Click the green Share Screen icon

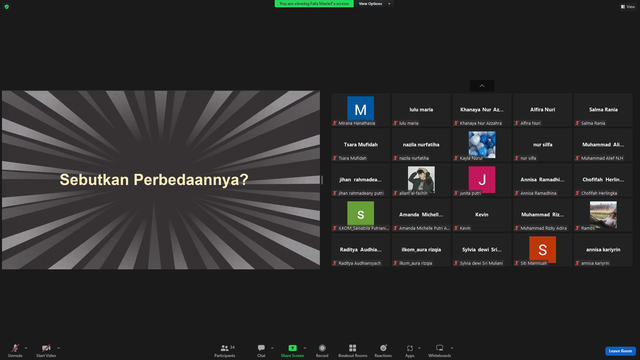click(x=293, y=348)
